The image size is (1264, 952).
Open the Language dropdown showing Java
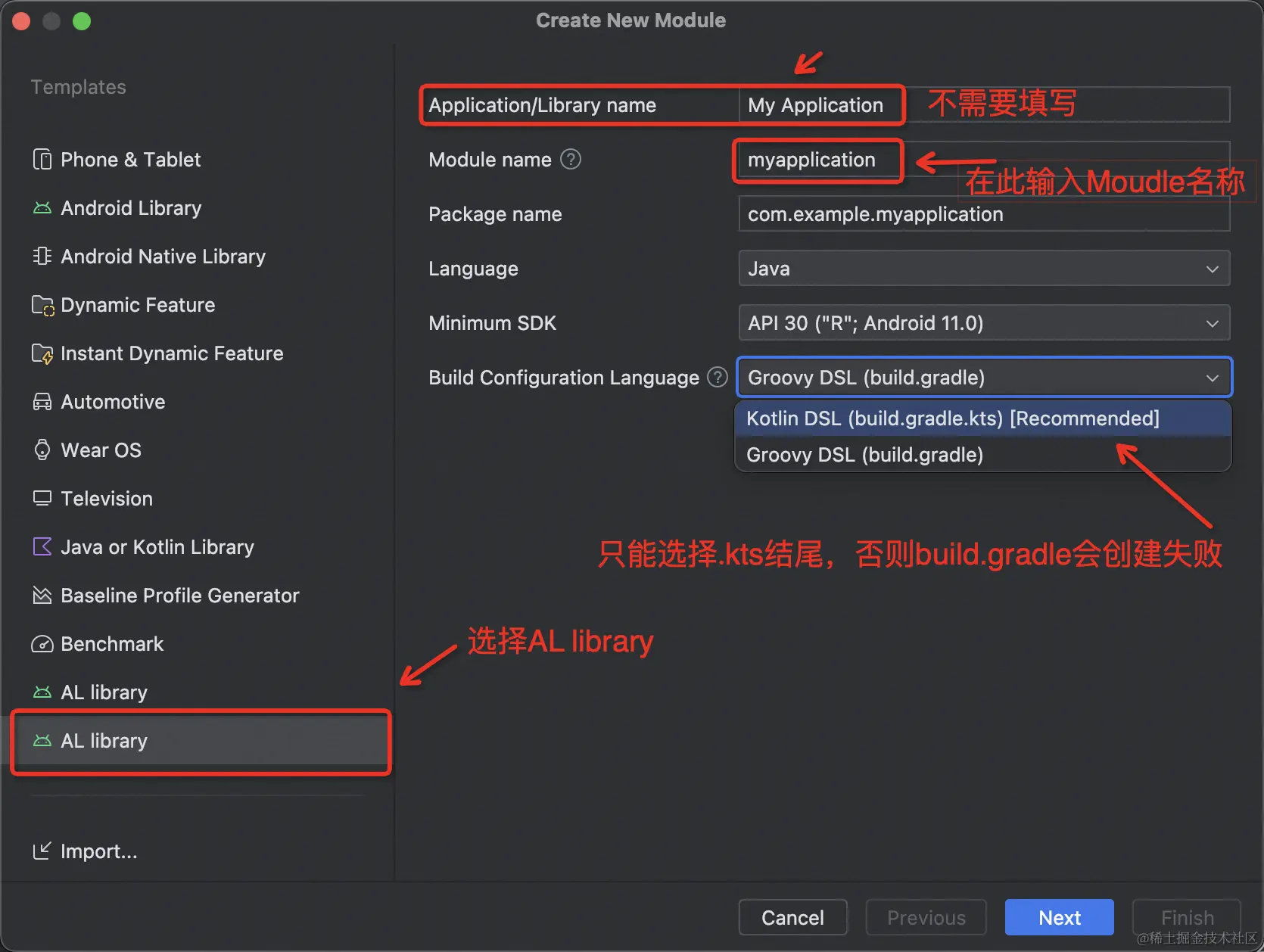[x=984, y=269]
